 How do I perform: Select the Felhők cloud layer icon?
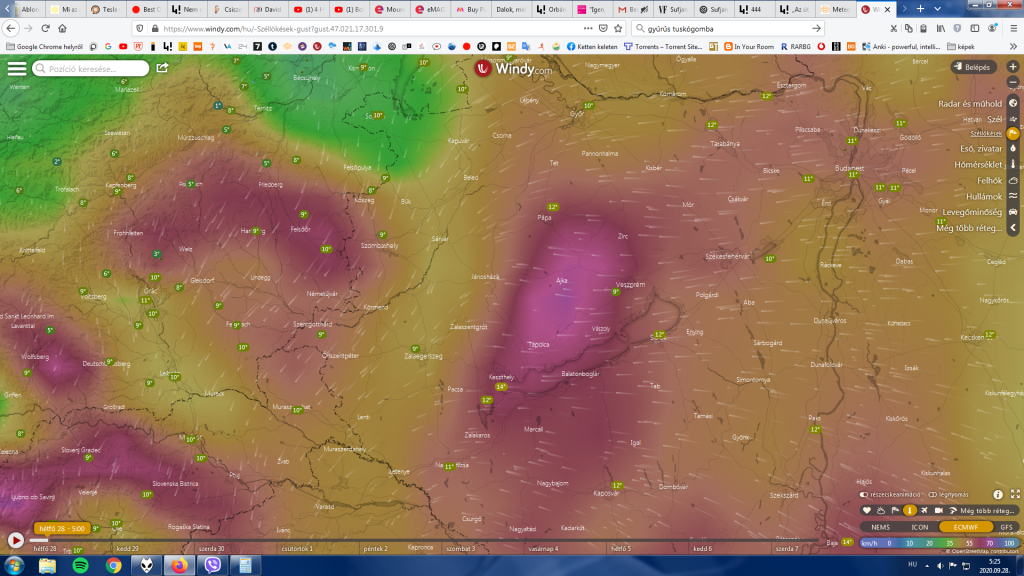click(x=1013, y=180)
